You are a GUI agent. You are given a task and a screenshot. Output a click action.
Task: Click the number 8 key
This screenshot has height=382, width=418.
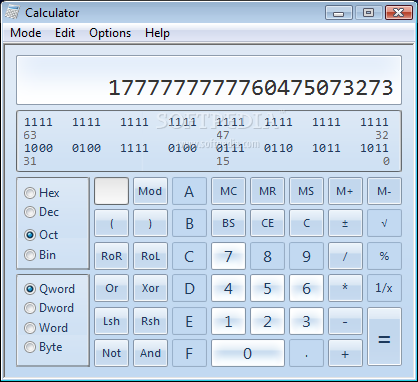click(x=267, y=256)
